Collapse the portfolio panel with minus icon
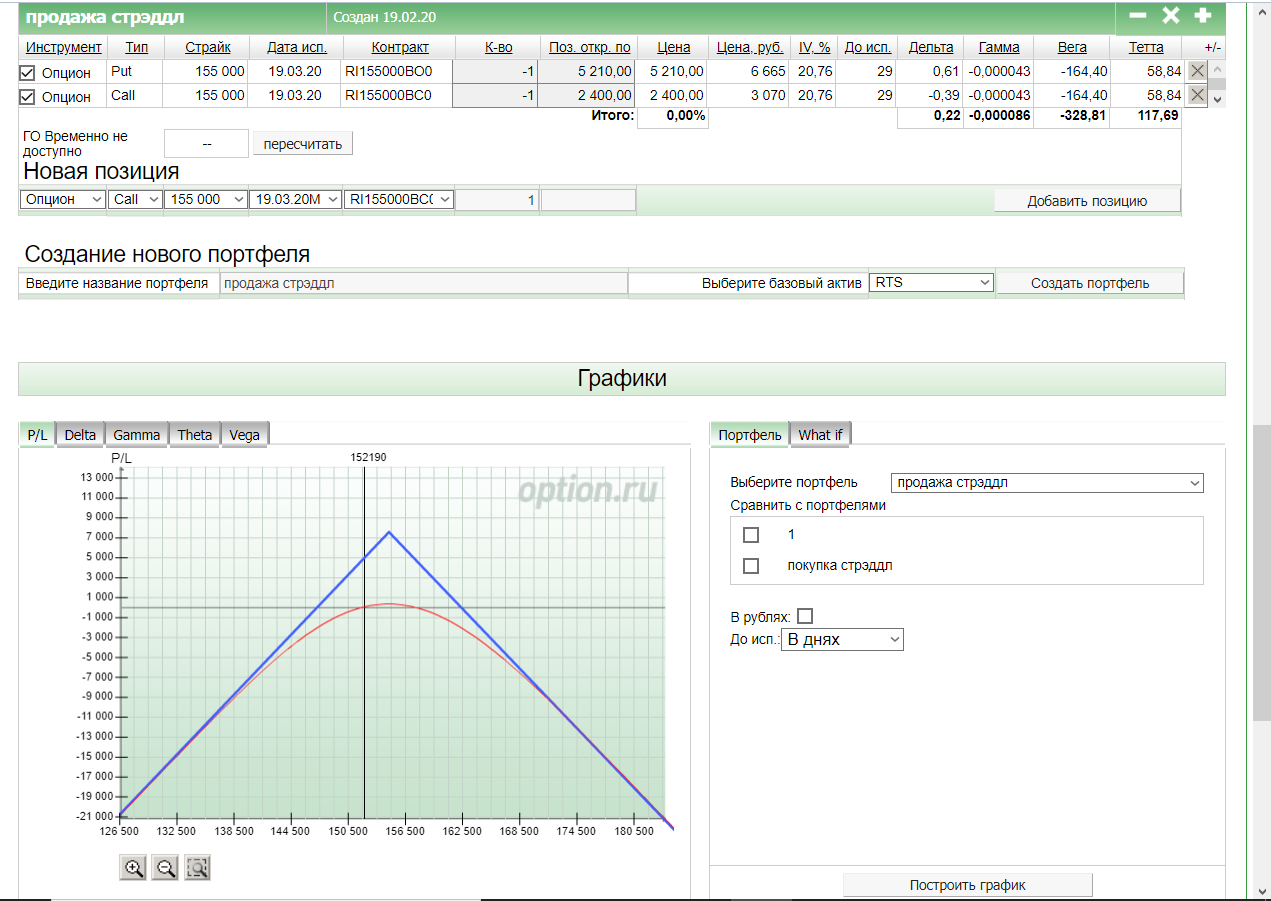The image size is (1271, 901). pyautogui.click(x=1138, y=16)
